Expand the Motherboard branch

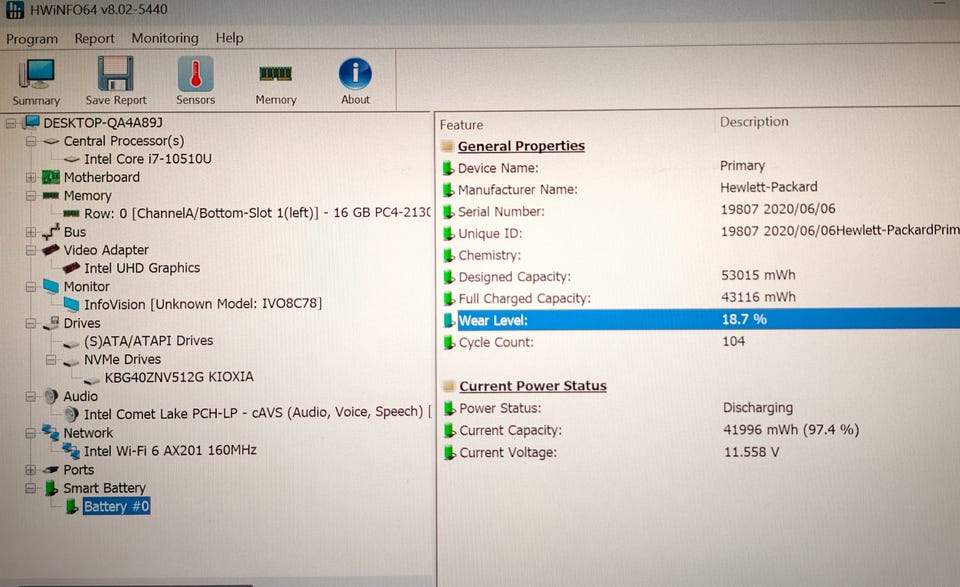(x=31, y=178)
